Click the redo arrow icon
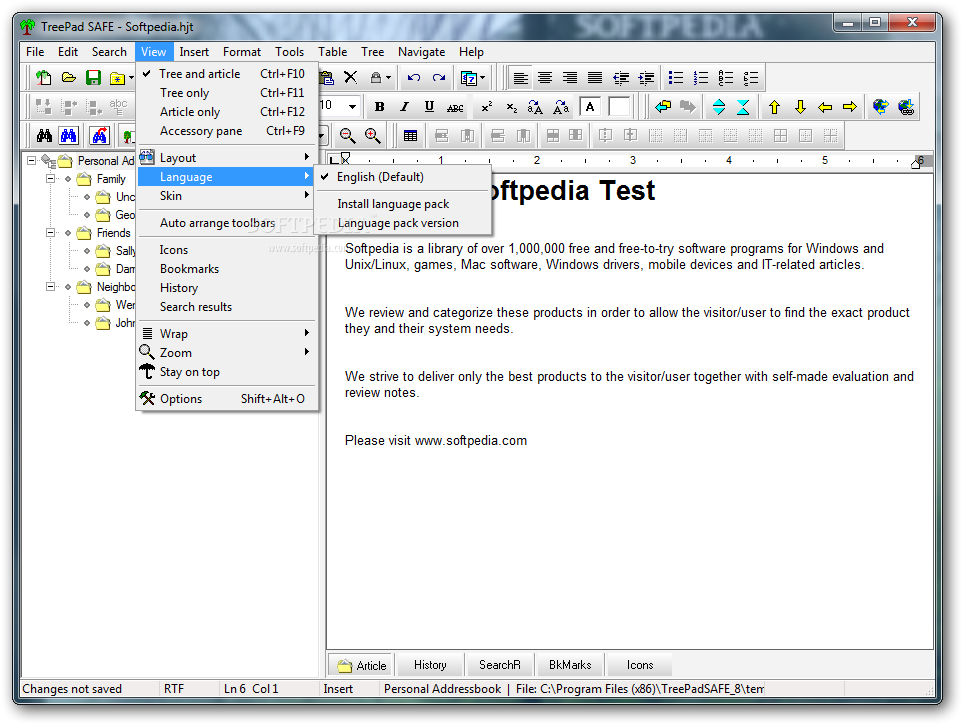This screenshot has width=963, height=725. tap(439, 77)
